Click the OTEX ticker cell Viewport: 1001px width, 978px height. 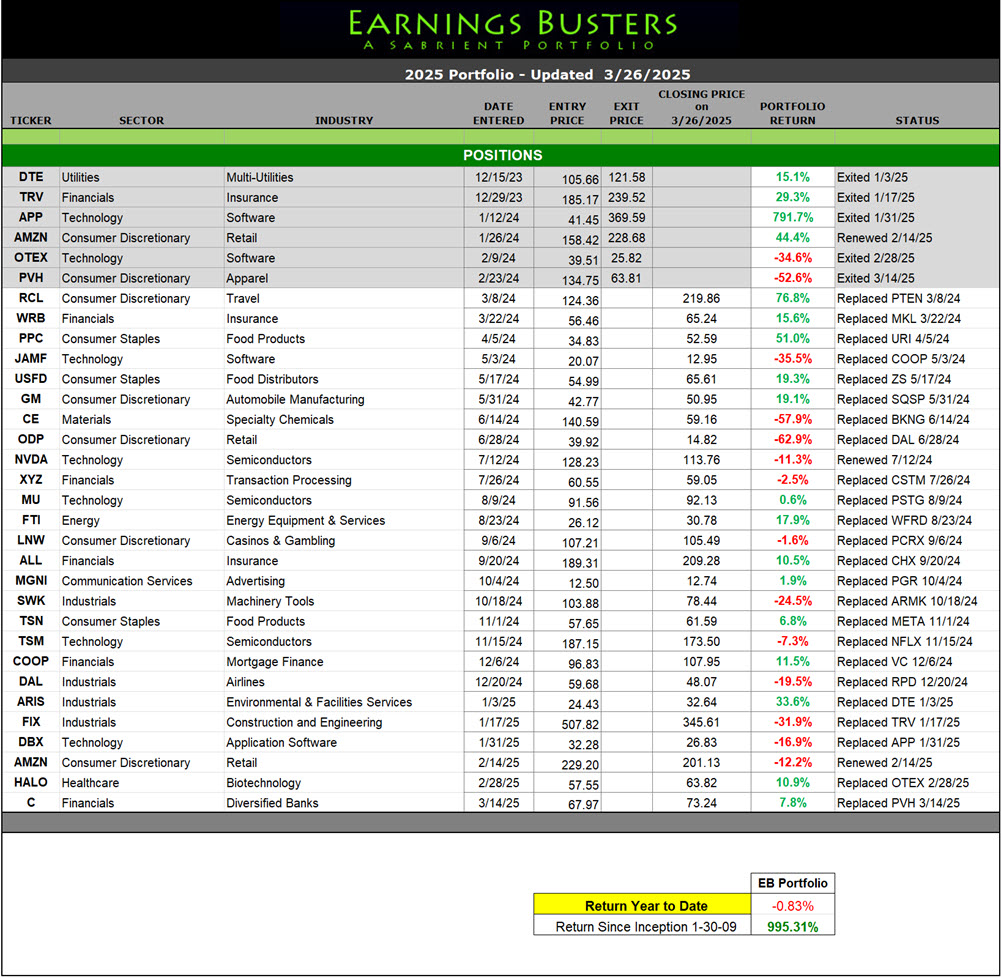coord(31,257)
